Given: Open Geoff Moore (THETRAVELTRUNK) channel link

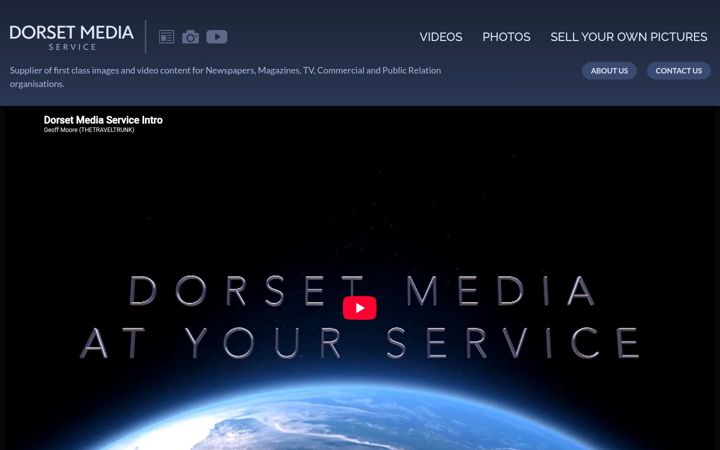Looking at the screenshot, I should pyautogui.click(x=89, y=130).
